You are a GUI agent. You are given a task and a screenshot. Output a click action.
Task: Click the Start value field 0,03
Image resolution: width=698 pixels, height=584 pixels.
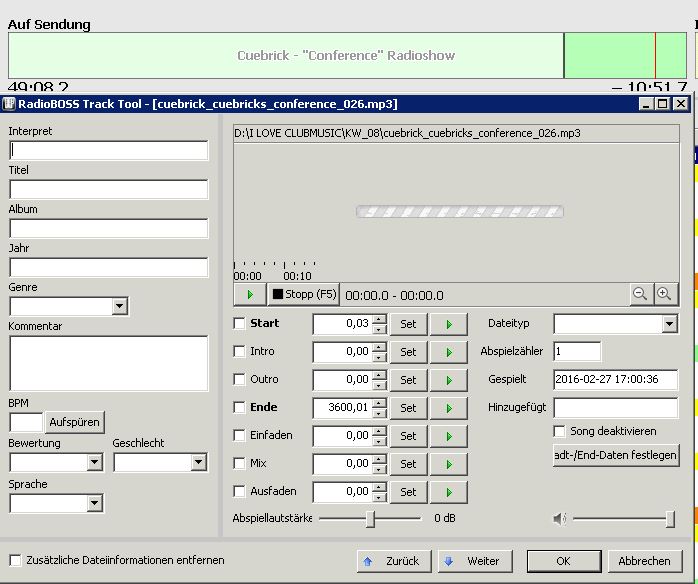(x=343, y=324)
